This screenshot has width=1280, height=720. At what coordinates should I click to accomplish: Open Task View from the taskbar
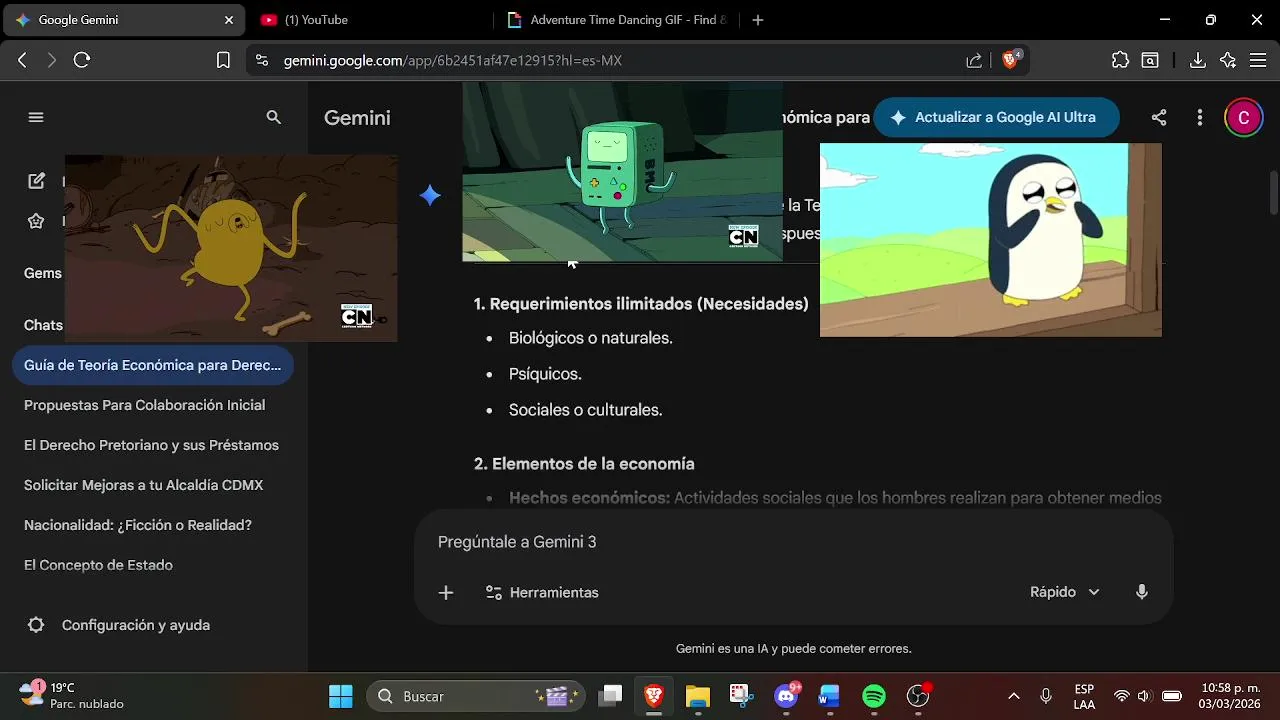coord(610,696)
